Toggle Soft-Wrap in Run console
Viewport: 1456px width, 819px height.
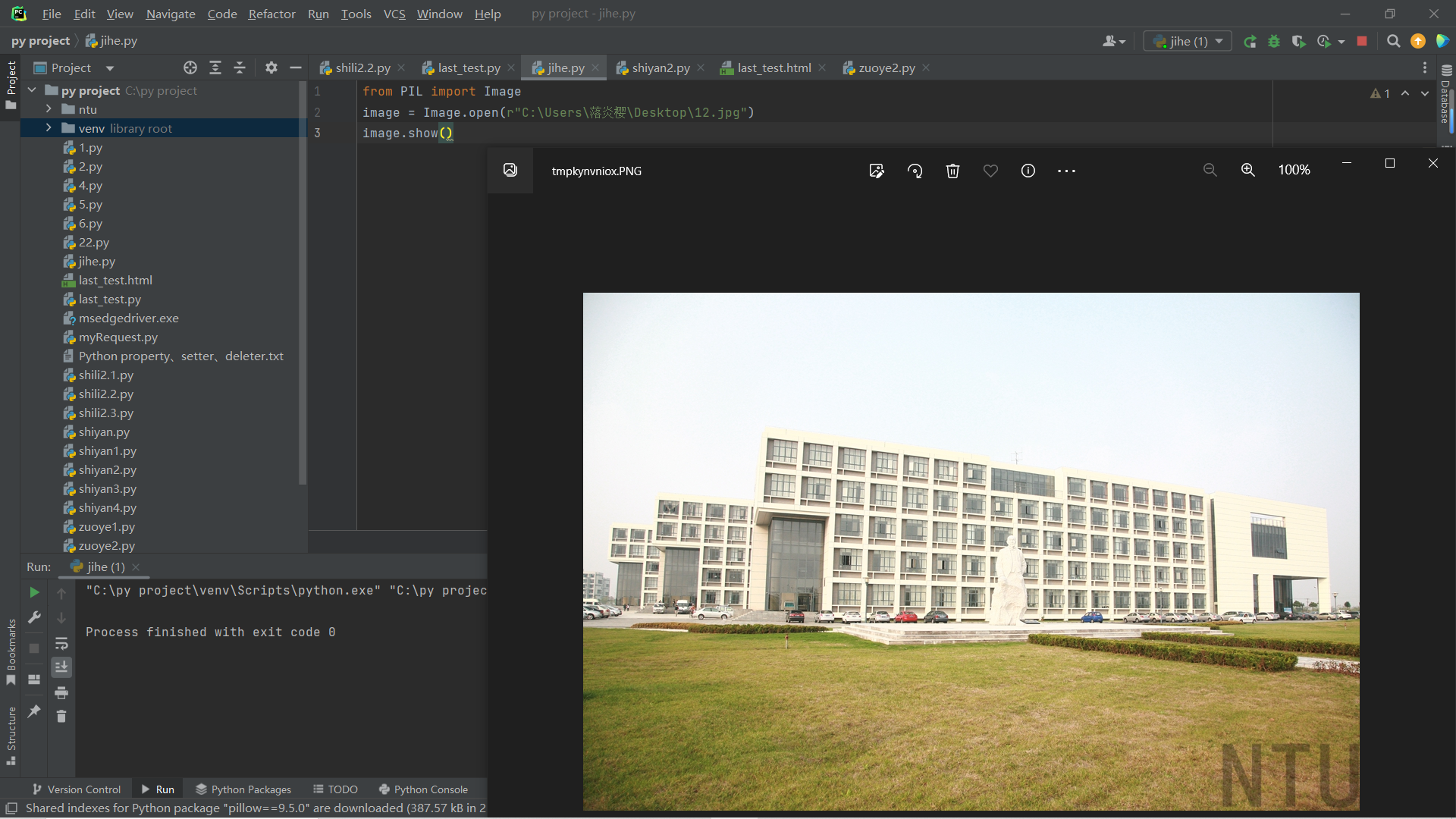(x=61, y=644)
